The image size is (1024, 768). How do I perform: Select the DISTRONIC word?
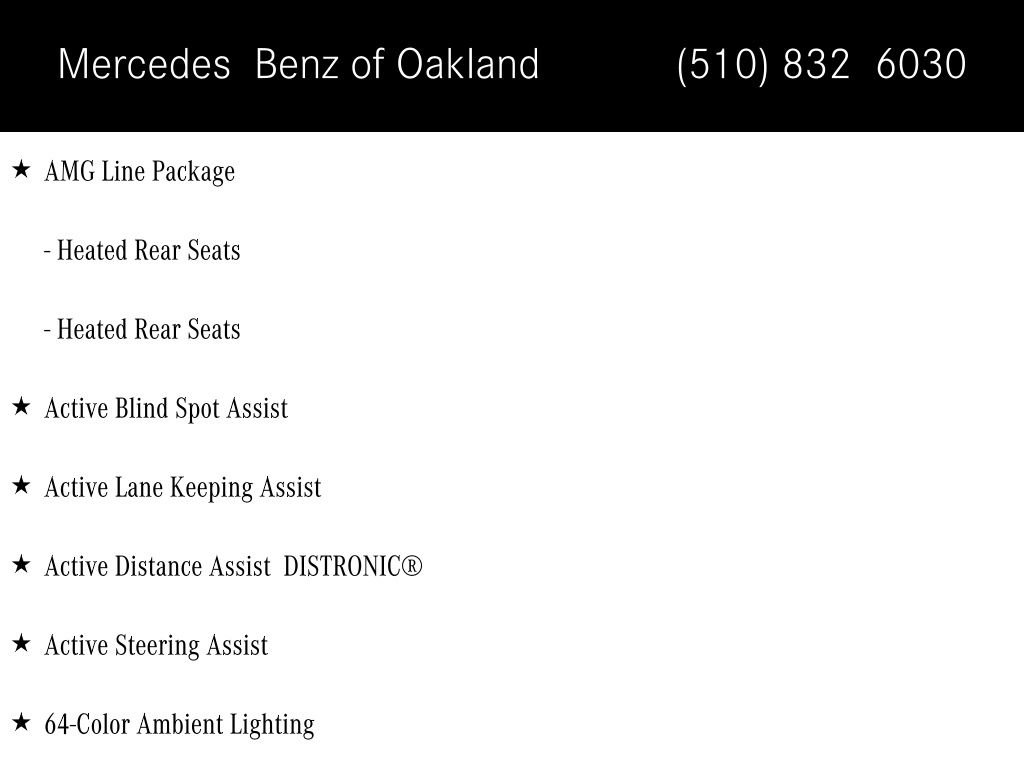pos(342,566)
